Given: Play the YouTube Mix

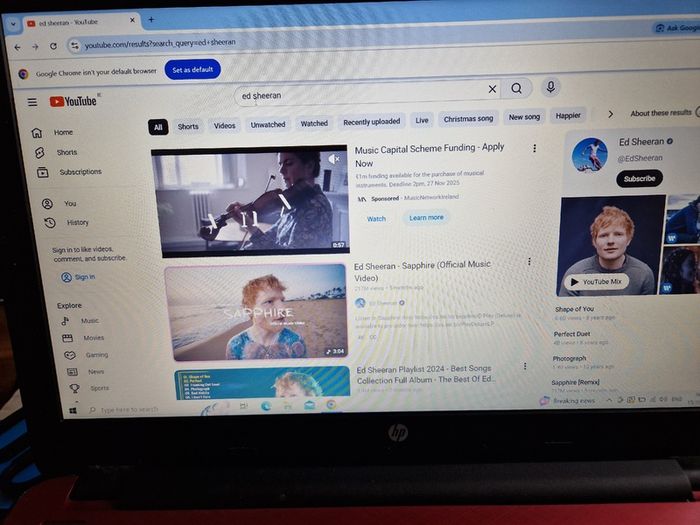Looking at the screenshot, I should click(x=596, y=282).
